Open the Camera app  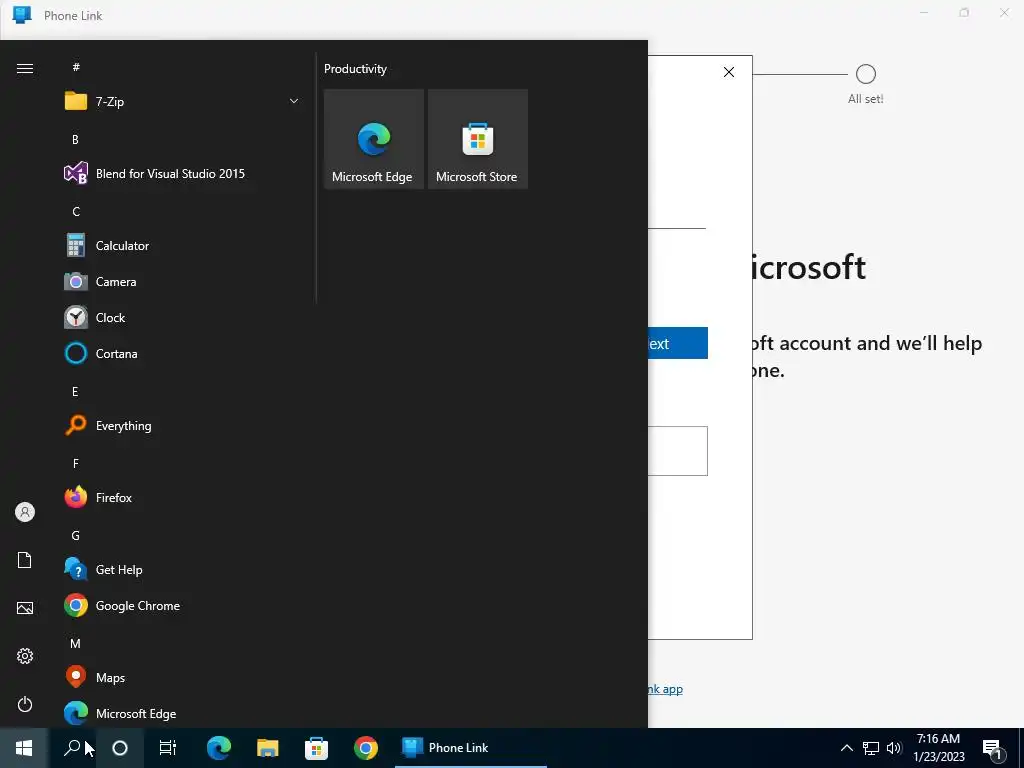pos(182,281)
